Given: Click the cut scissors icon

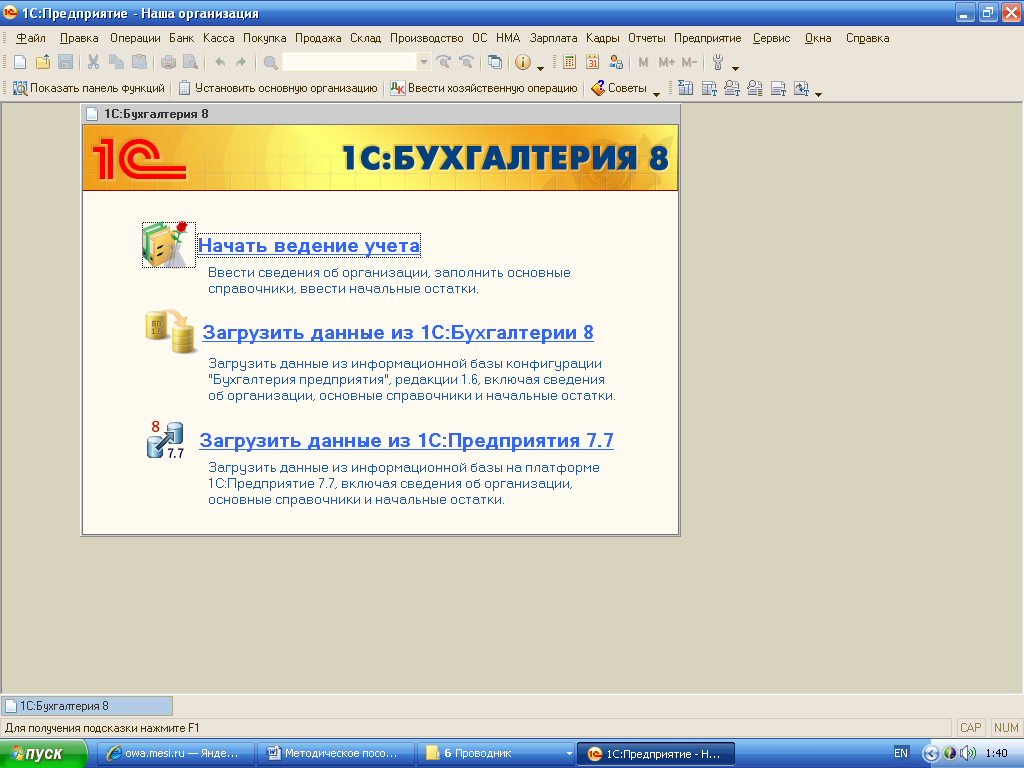Looking at the screenshot, I should pyautogui.click(x=93, y=62).
